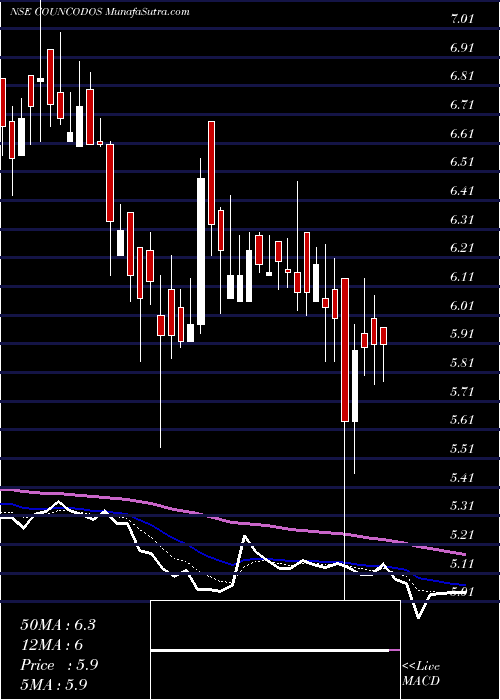Click the 6.61 price axis label

[462, 133]
